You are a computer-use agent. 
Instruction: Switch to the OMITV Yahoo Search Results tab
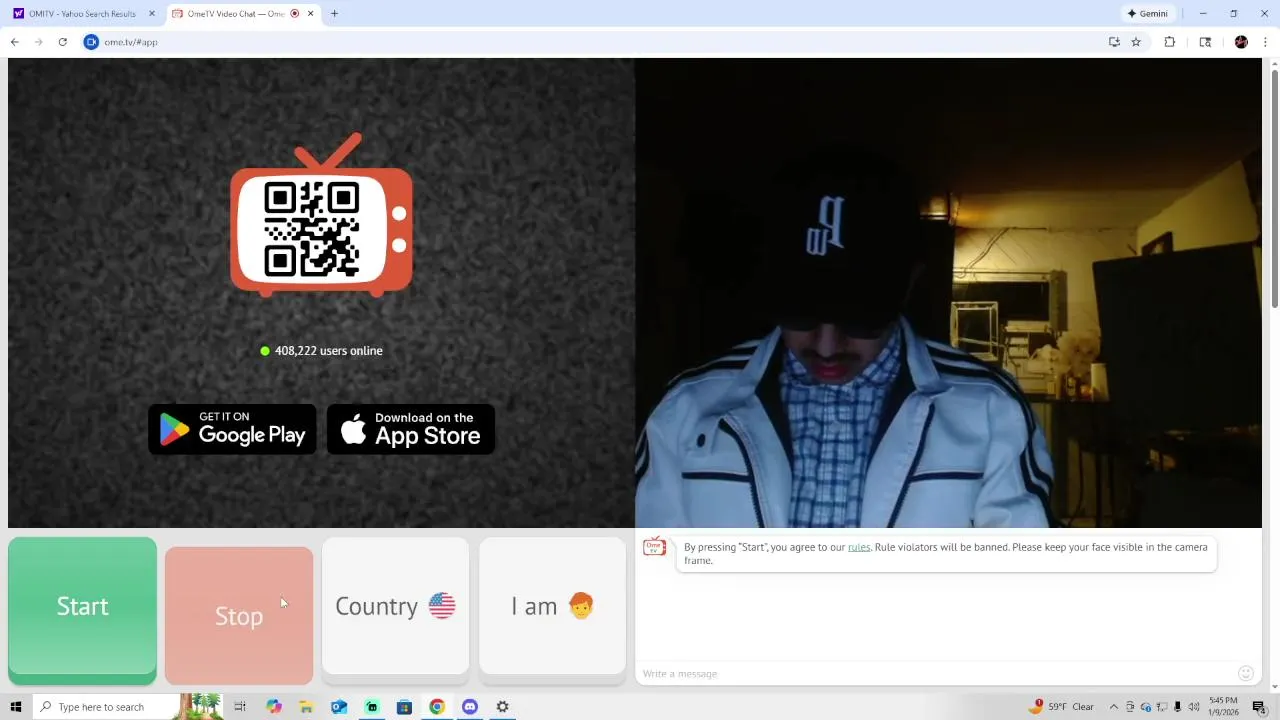tap(83, 14)
